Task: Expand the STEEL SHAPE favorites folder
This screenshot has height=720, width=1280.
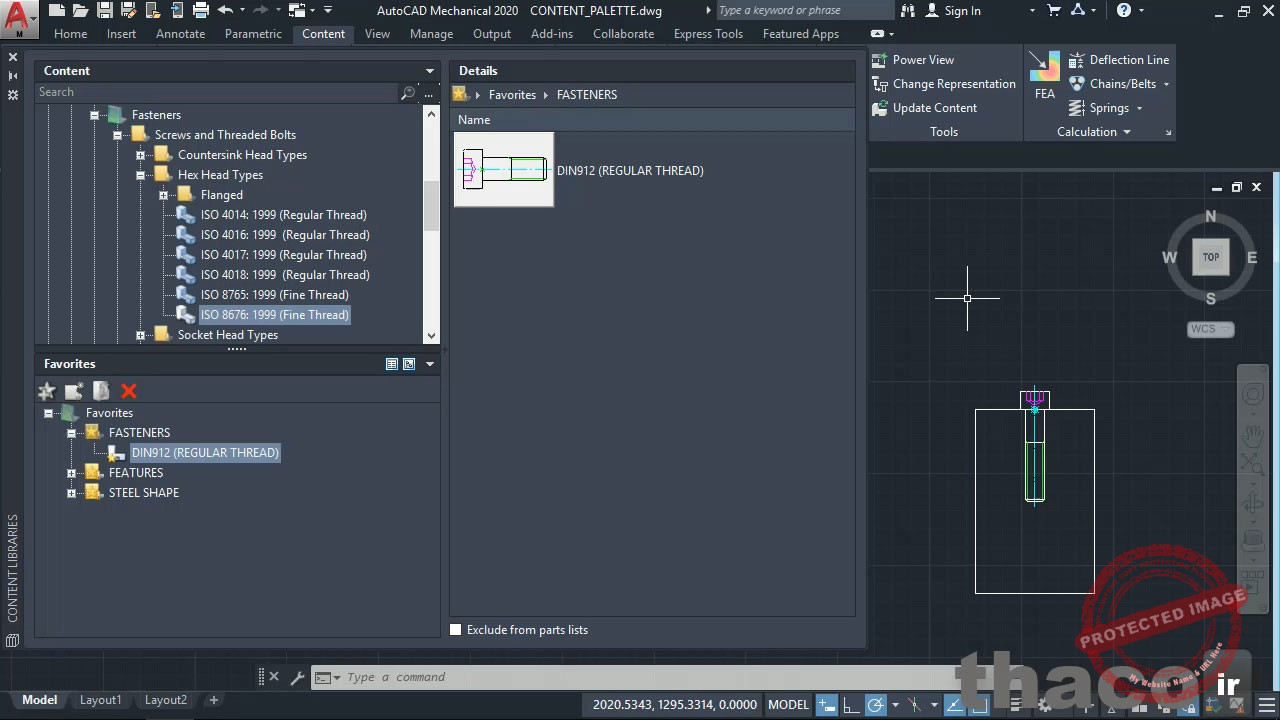Action: click(x=71, y=493)
